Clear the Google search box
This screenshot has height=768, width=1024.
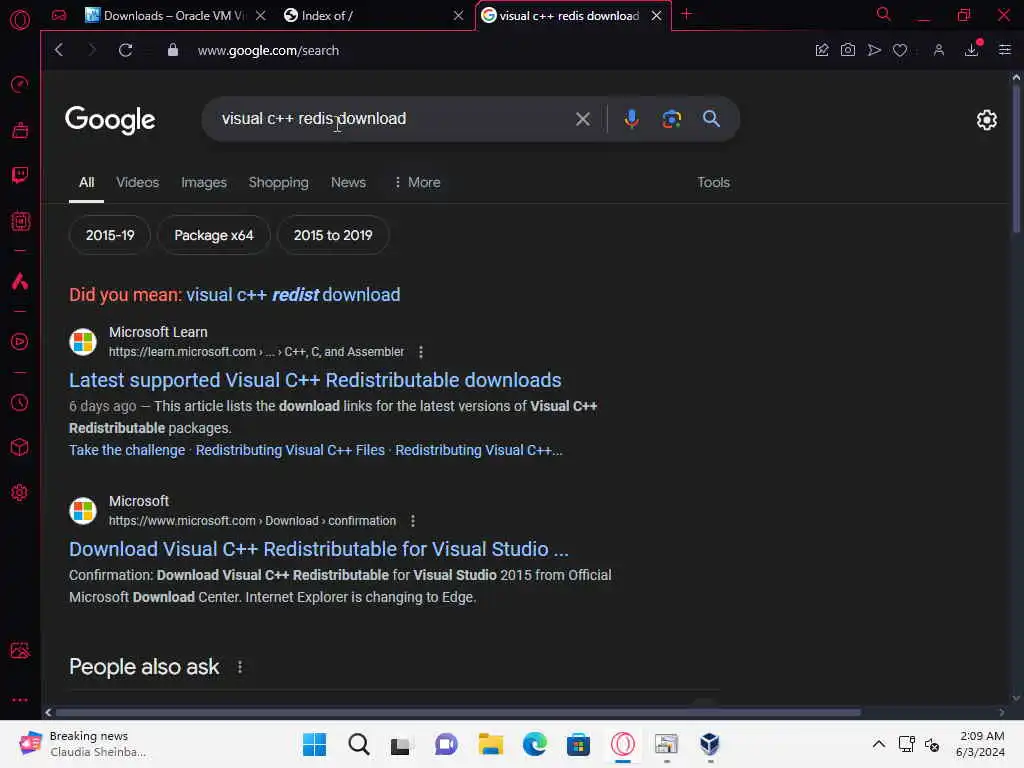tap(583, 119)
